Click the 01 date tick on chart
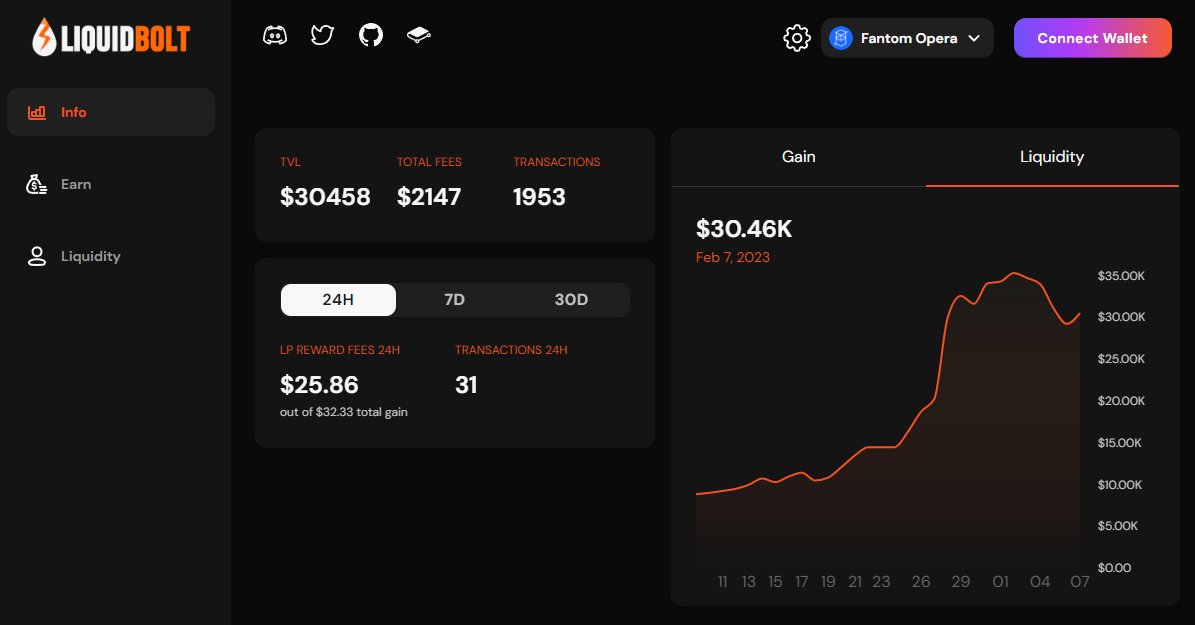This screenshot has height=625, width=1195. pyautogui.click(x=1001, y=582)
